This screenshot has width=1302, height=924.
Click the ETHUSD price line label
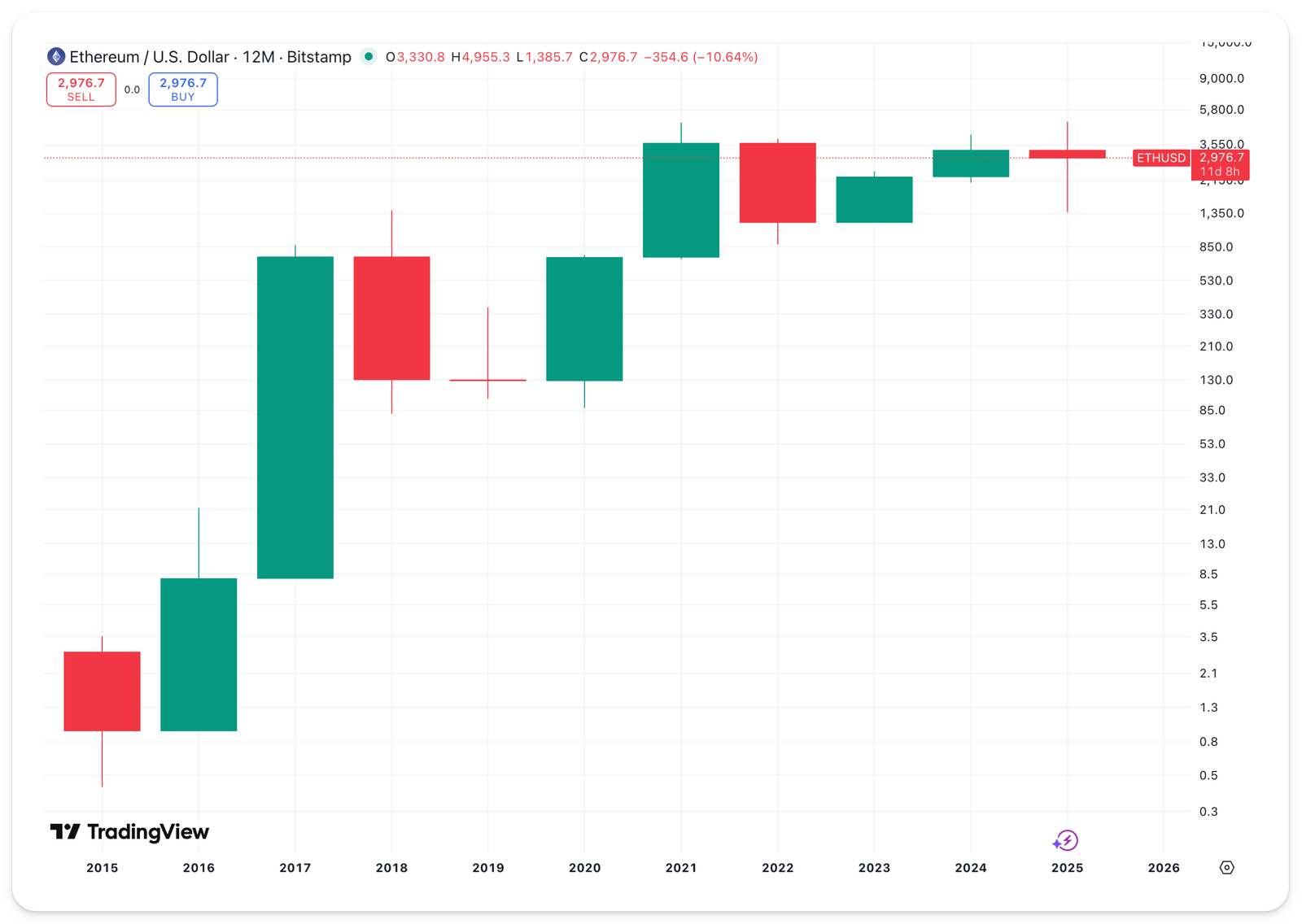point(1160,158)
